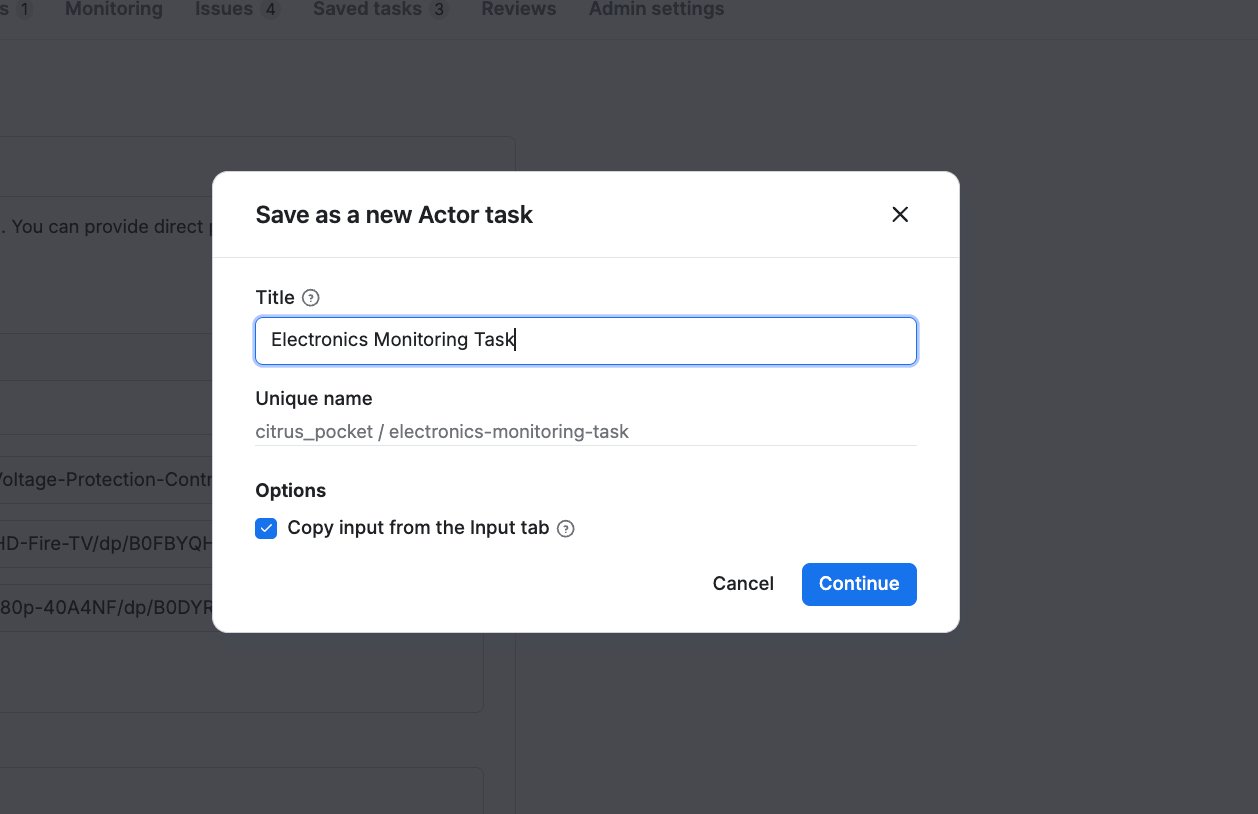The width and height of the screenshot is (1258, 814).
Task: Go to the Reviews tab
Action: (519, 10)
